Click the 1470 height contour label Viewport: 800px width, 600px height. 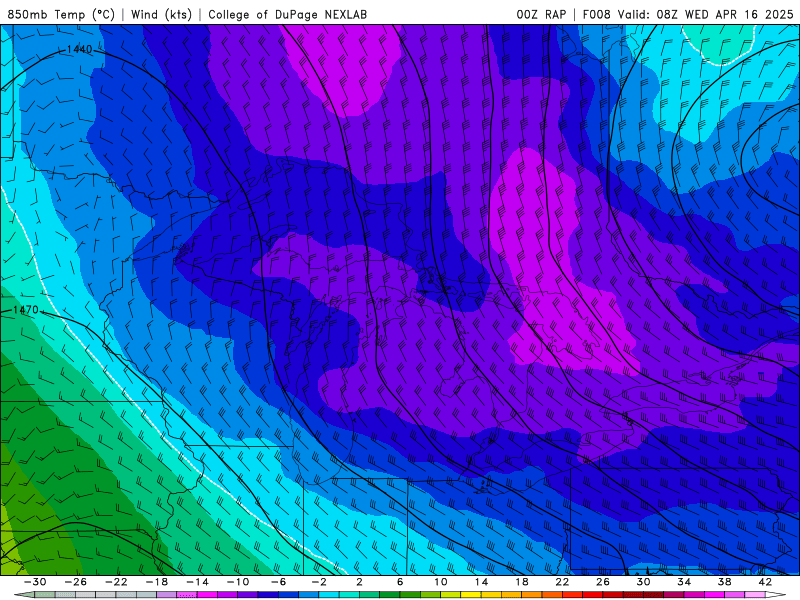[26, 310]
